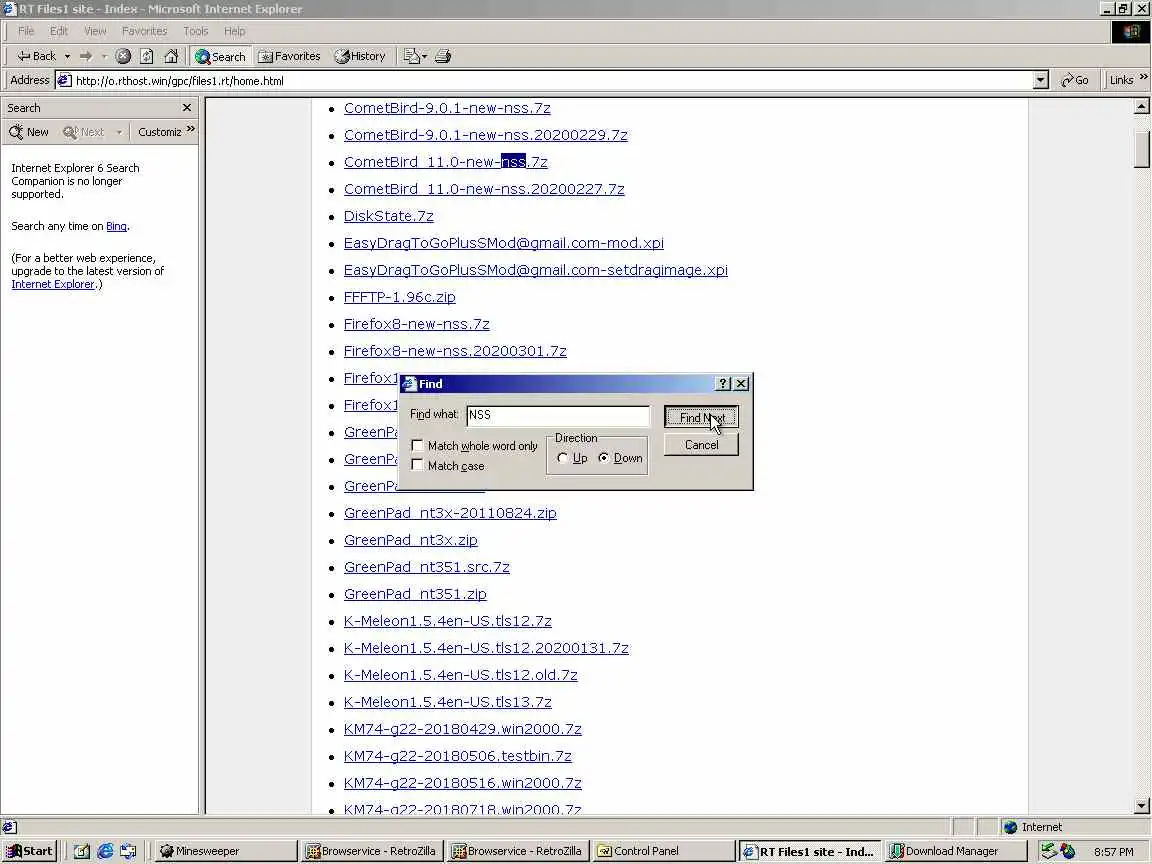1152x864 pixels.
Task: Open the Favorites menu
Action: click(144, 31)
